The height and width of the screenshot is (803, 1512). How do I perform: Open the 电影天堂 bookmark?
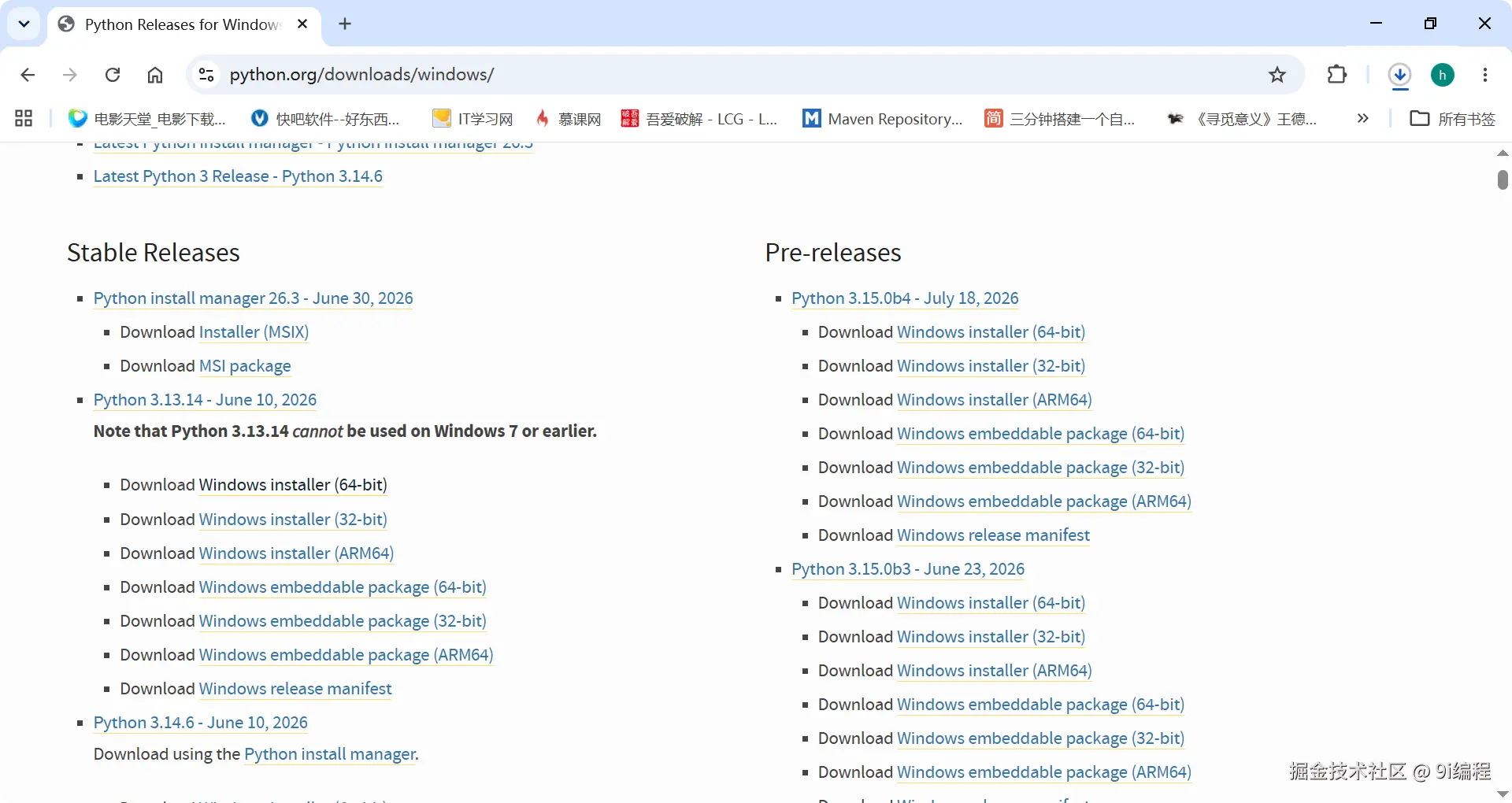point(147,119)
